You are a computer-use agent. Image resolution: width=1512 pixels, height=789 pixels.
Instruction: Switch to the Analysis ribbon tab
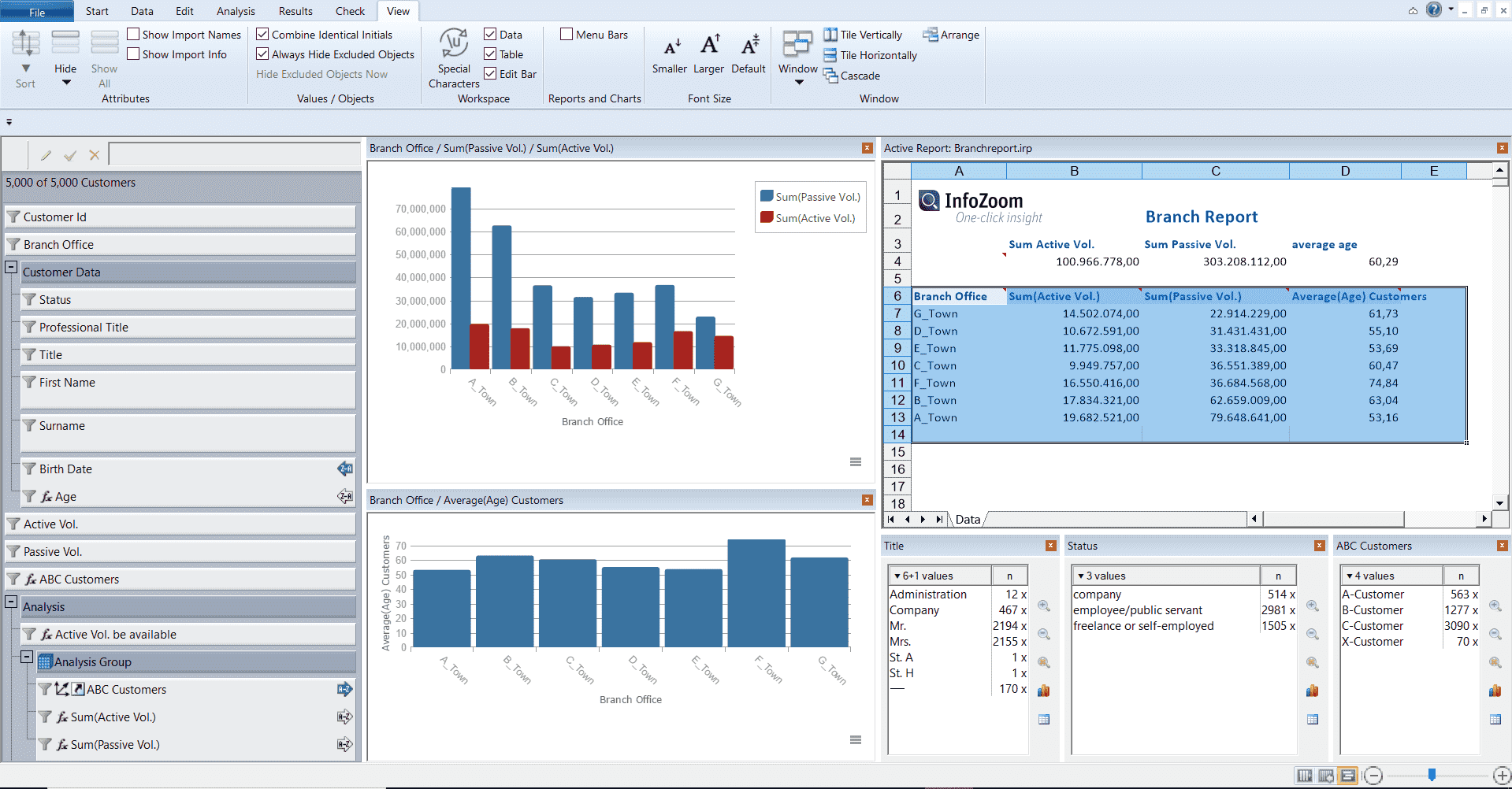coord(236,11)
